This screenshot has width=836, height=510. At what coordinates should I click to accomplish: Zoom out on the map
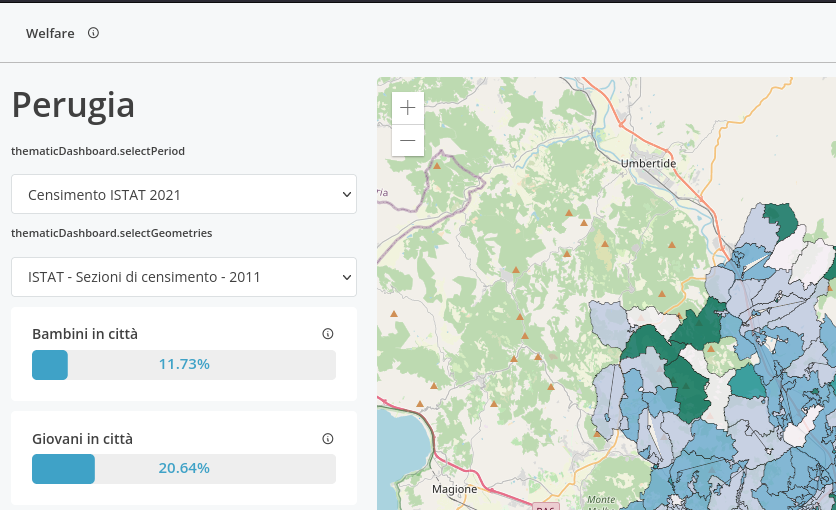tap(407, 140)
